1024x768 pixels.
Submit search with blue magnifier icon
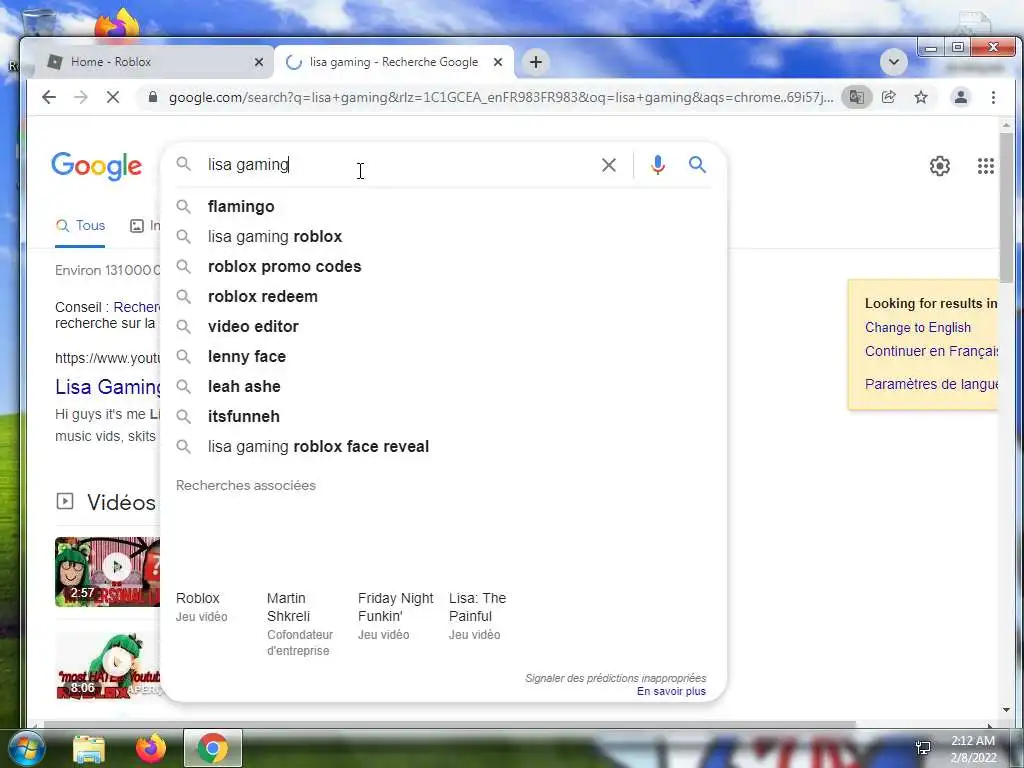click(x=697, y=165)
